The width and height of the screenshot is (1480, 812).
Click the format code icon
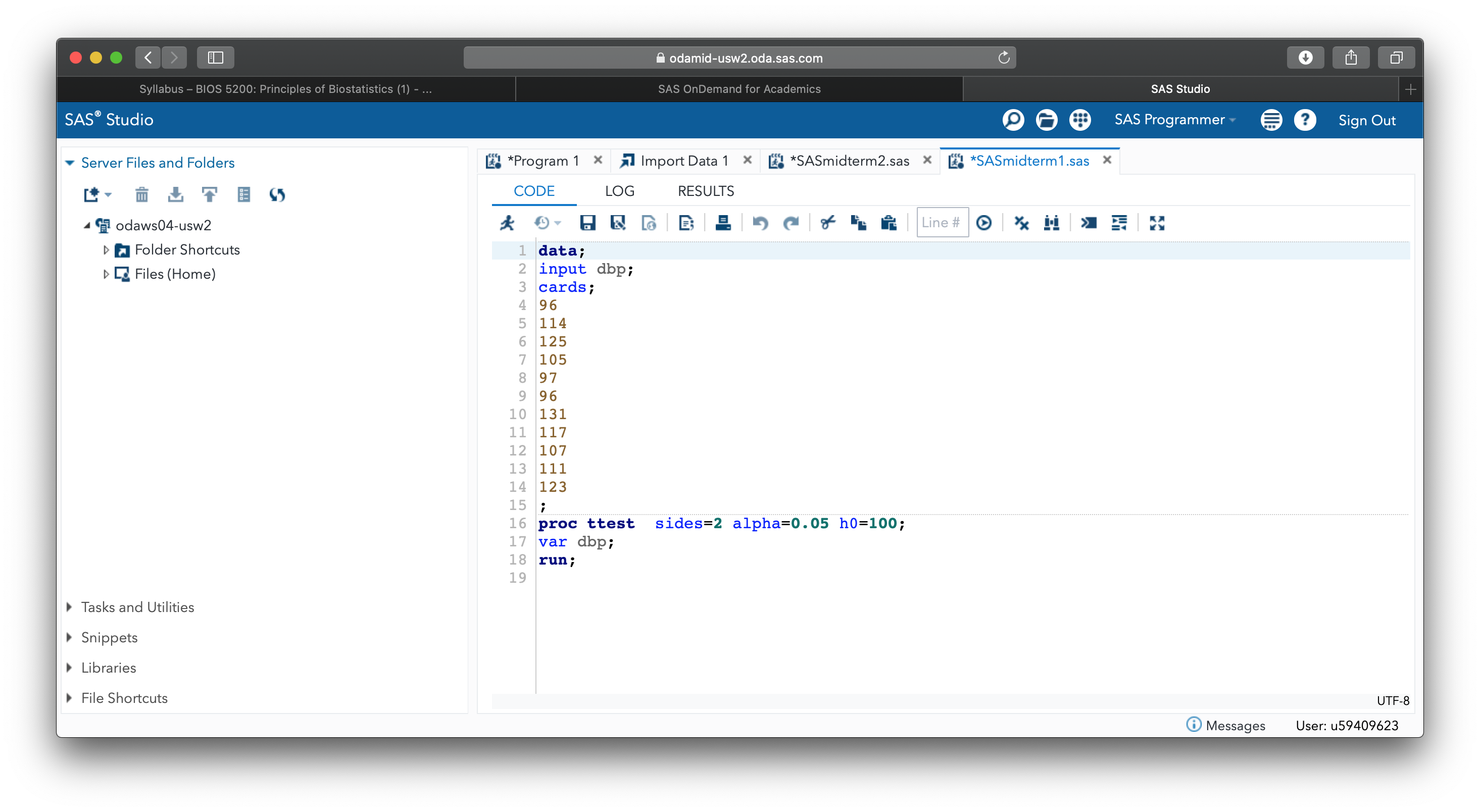pos(1119,223)
